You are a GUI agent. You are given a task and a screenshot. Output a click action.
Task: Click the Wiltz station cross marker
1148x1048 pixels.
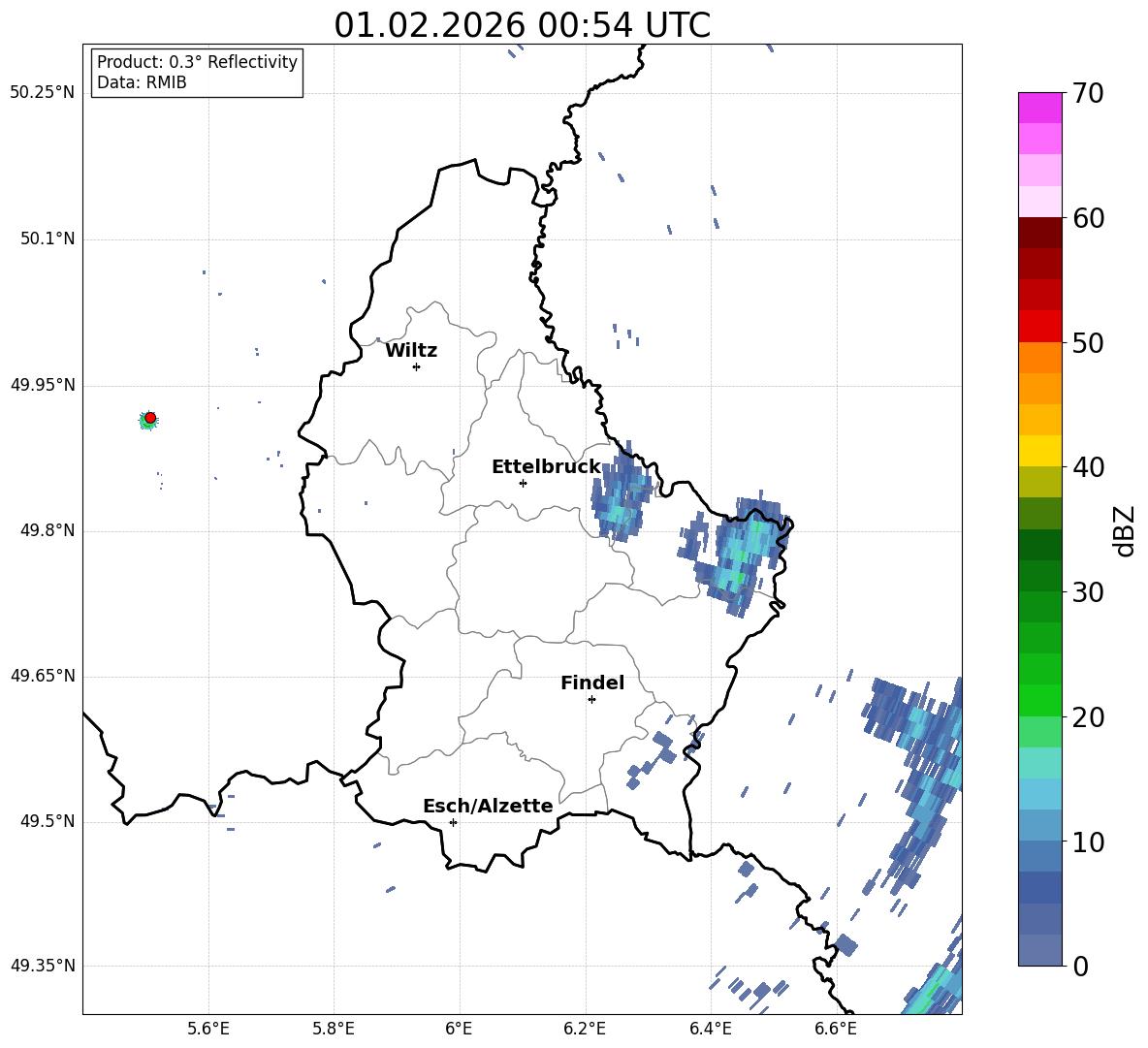coord(417,366)
